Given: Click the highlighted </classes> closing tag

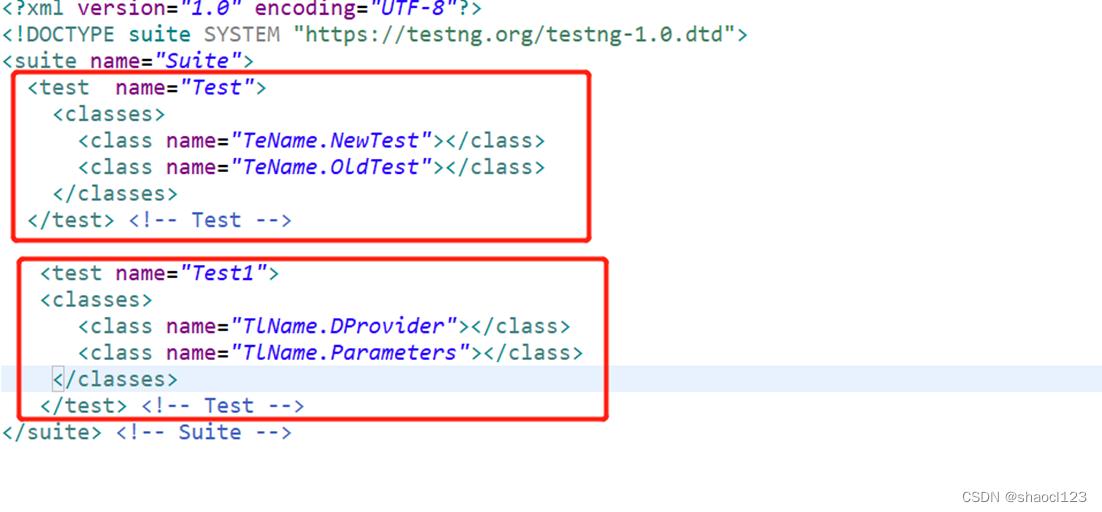Looking at the screenshot, I should coord(115,379).
